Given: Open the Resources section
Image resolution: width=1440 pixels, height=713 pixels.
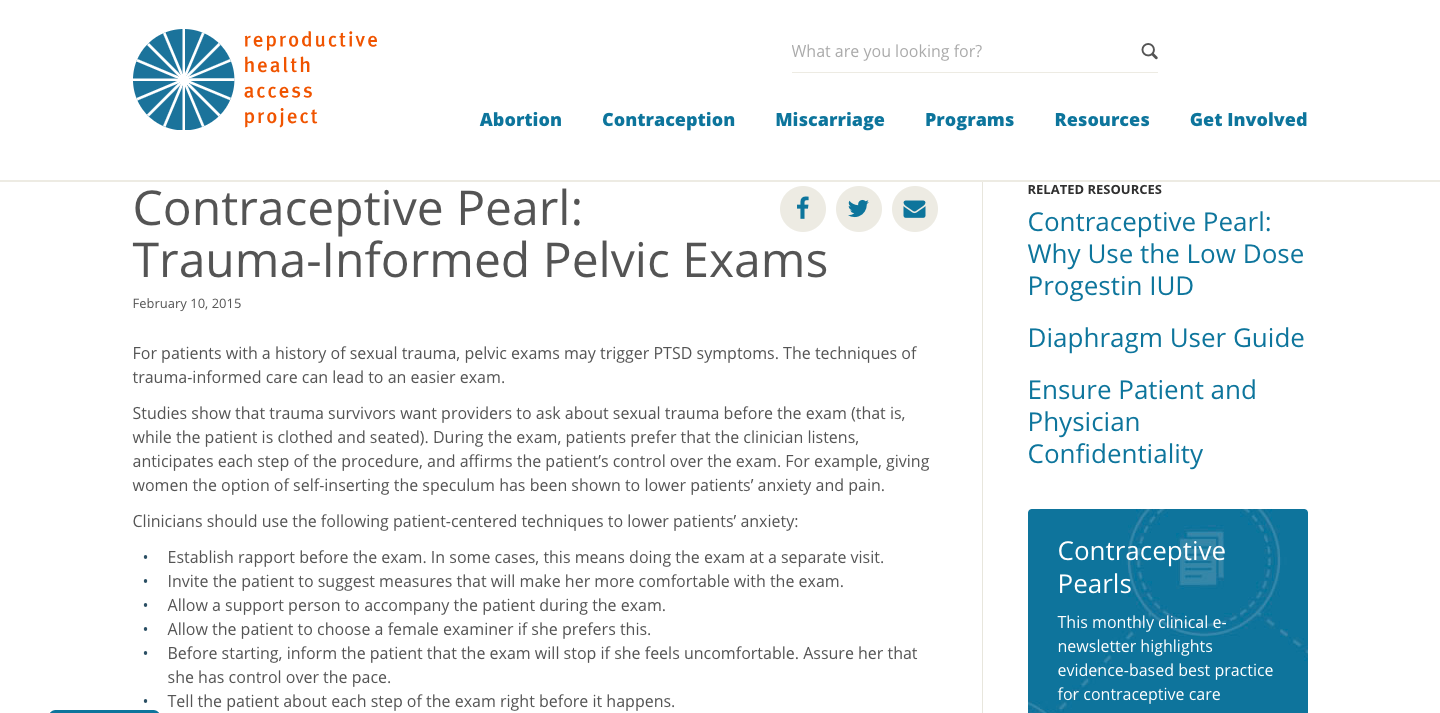Looking at the screenshot, I should tap(1102, 119).
